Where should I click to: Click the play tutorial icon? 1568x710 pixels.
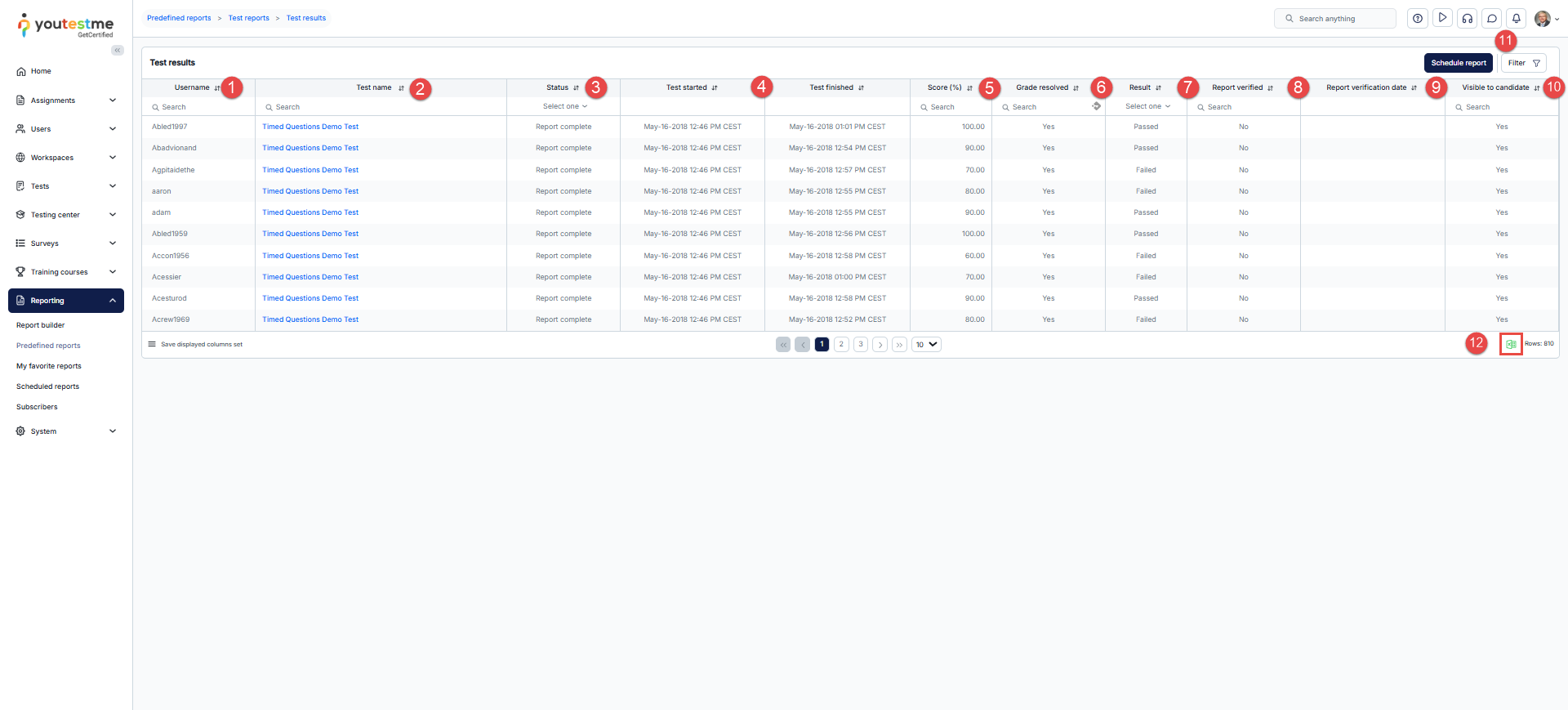[x=1442, y=18]
